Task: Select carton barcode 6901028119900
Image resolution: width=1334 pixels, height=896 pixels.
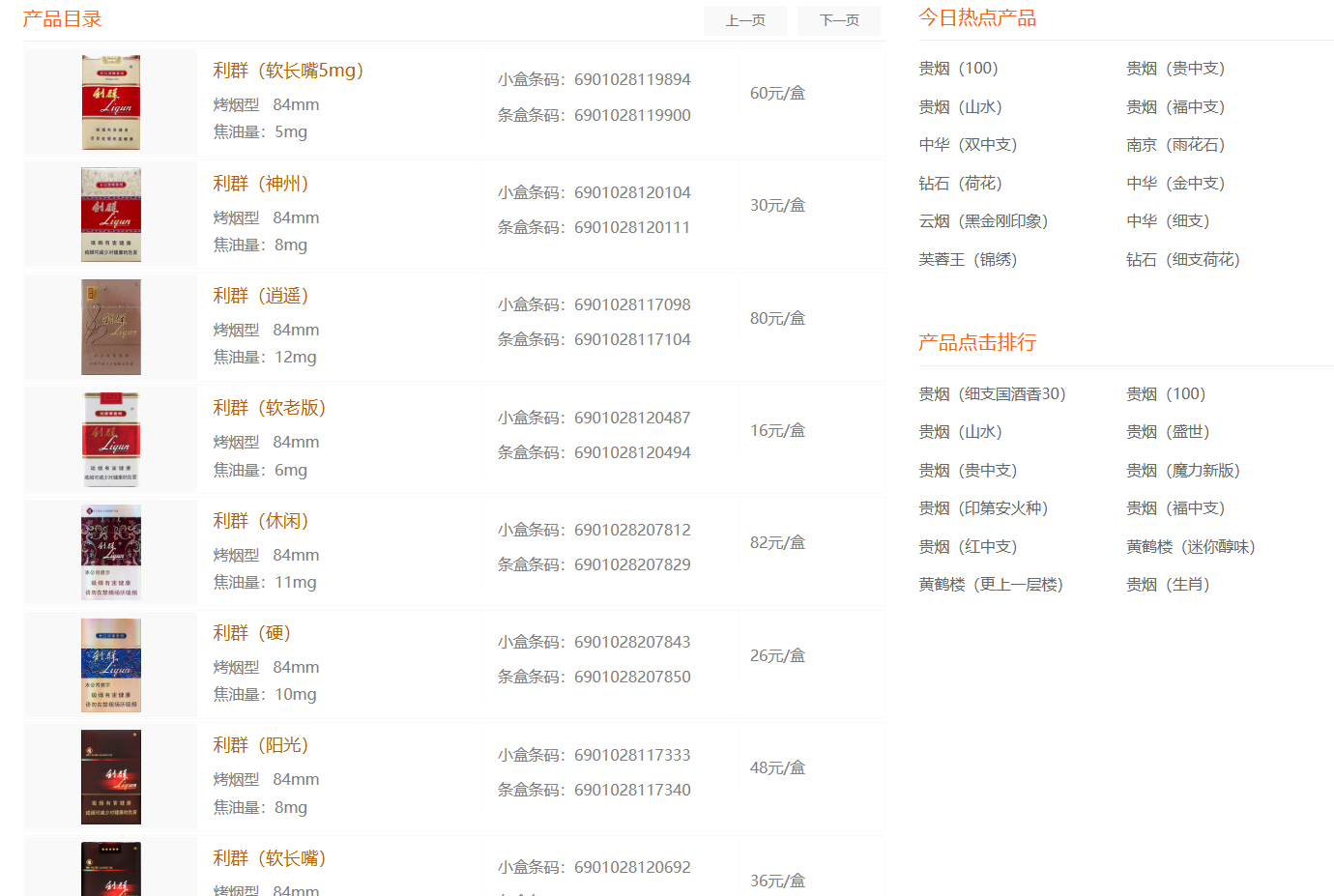Action: 632,116
